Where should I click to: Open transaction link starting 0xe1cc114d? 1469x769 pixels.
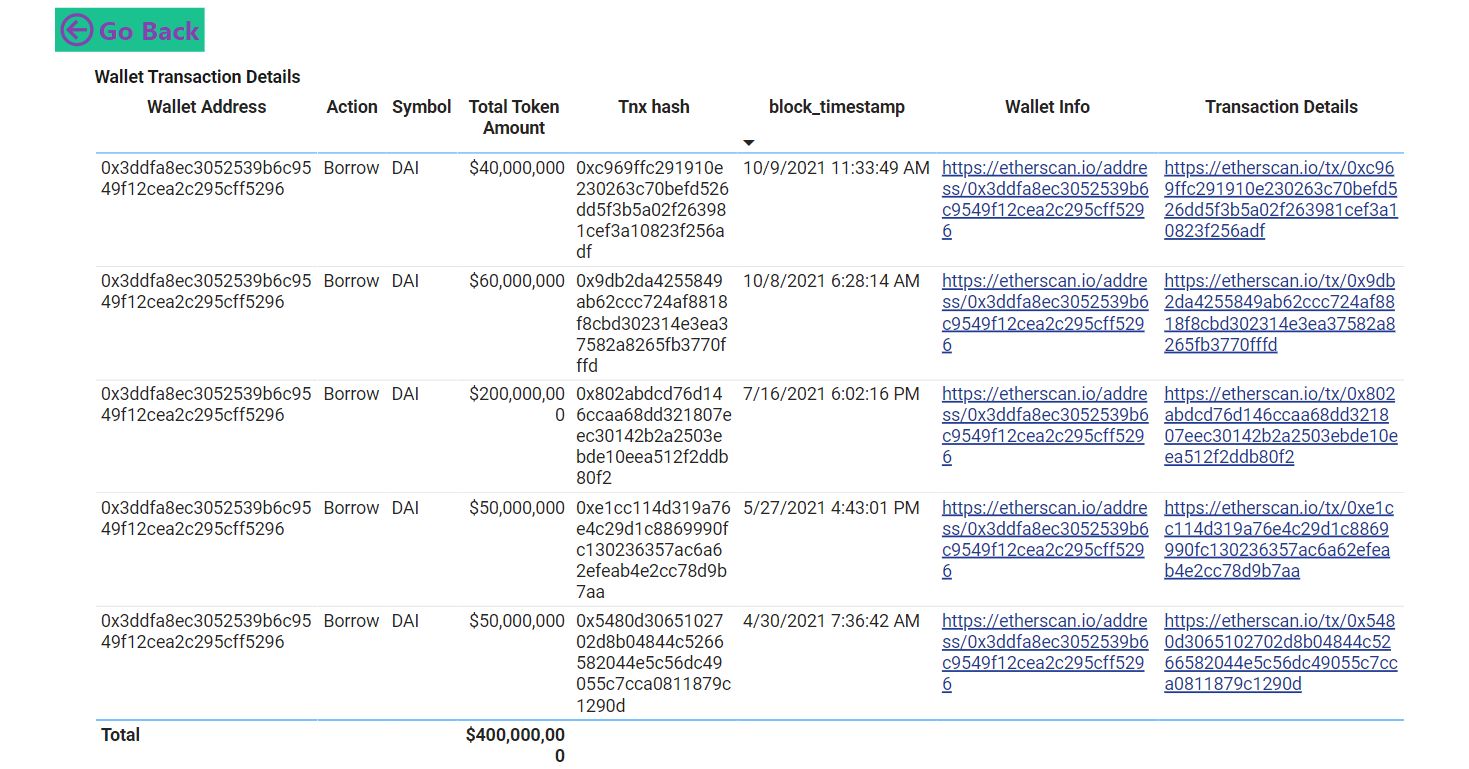[x=1279, y=540]
